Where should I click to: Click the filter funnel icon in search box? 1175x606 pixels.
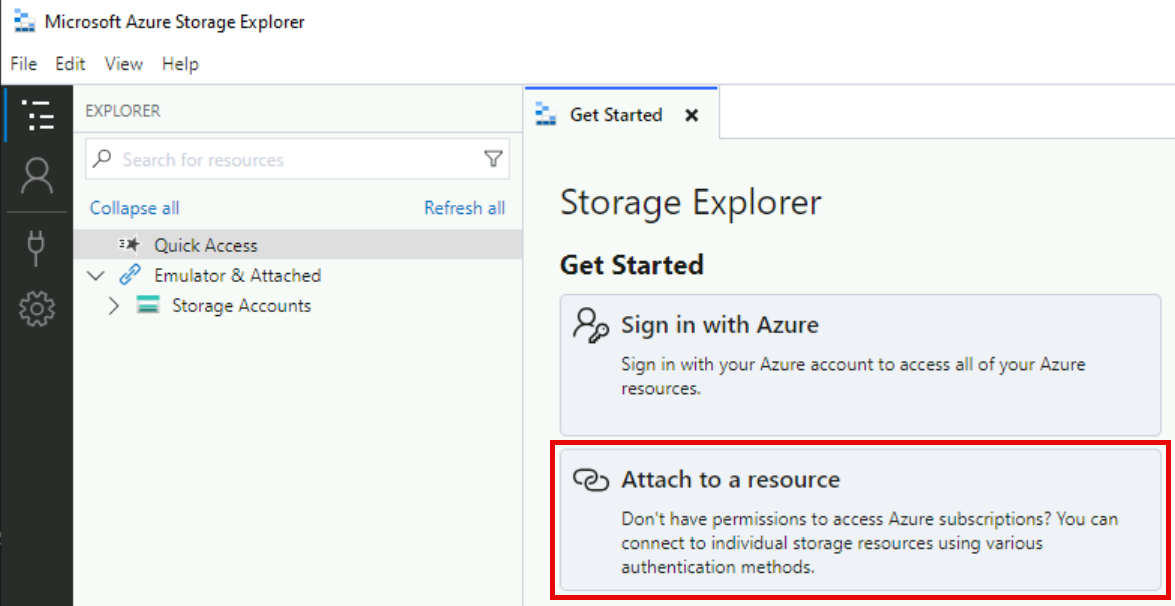[x=493, y=159]
